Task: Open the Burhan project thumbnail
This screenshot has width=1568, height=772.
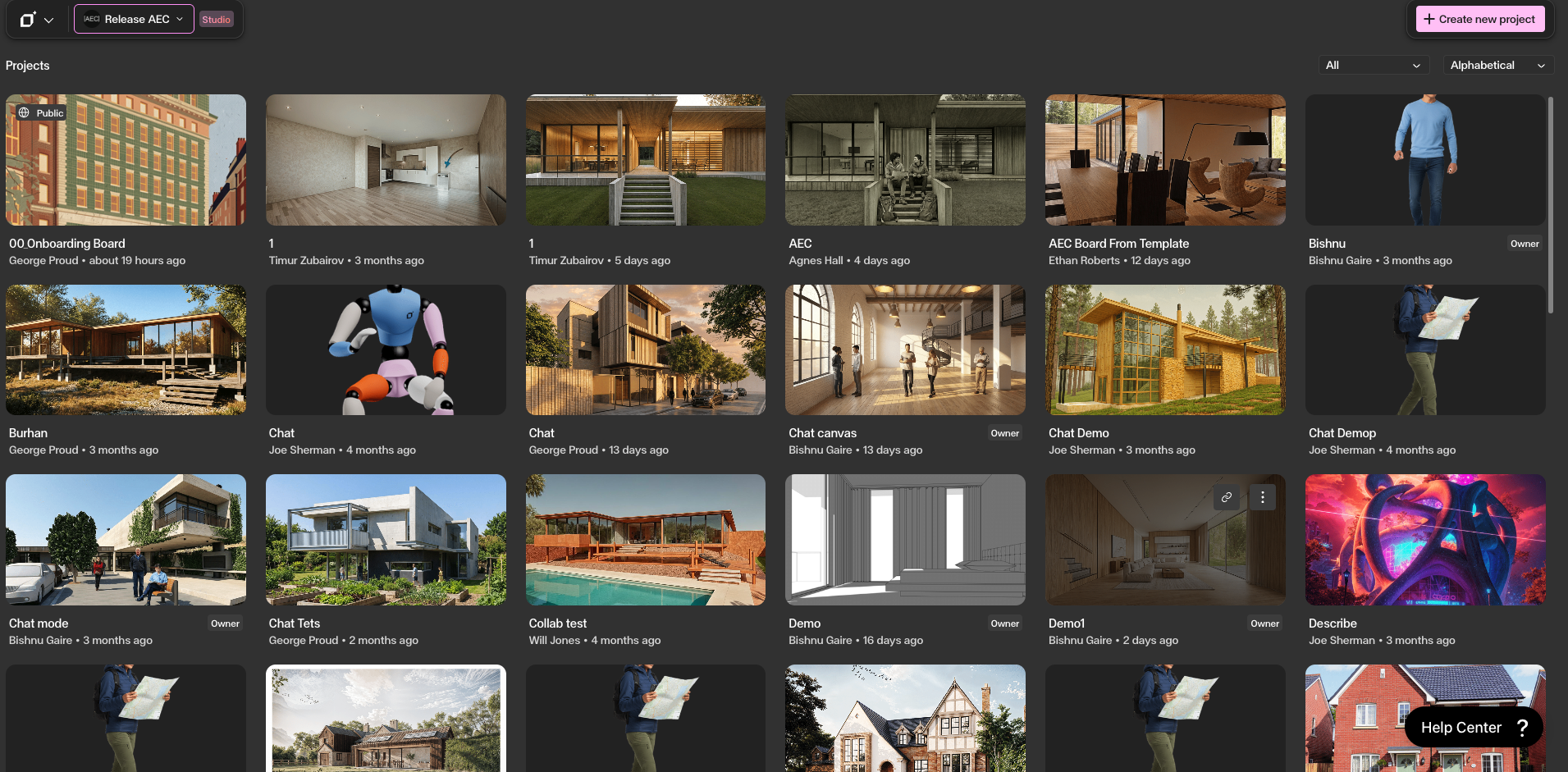Action: pyautogui.click(x=126, y=349)
